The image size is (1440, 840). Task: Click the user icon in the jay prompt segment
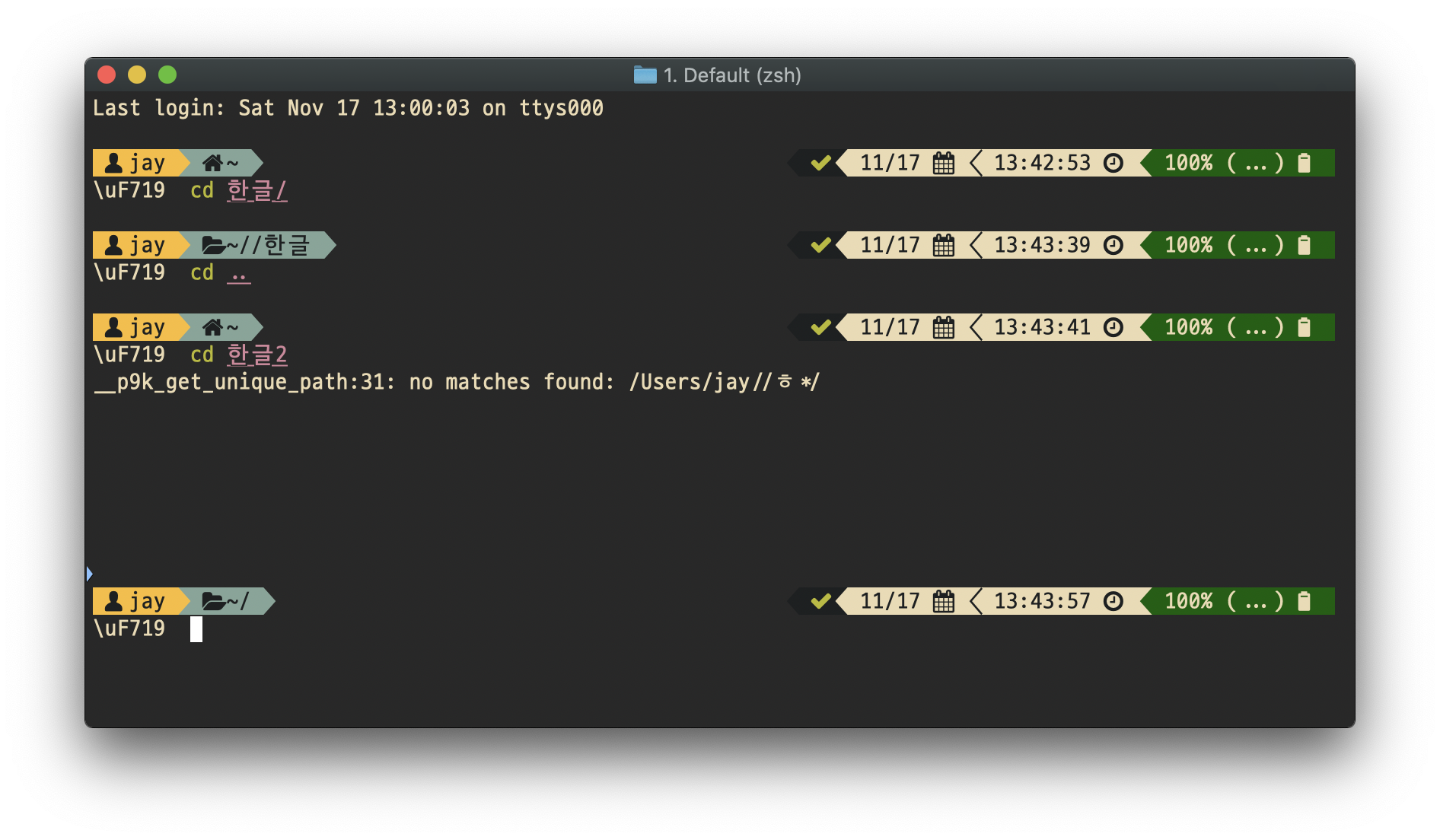tap(113, 162)
